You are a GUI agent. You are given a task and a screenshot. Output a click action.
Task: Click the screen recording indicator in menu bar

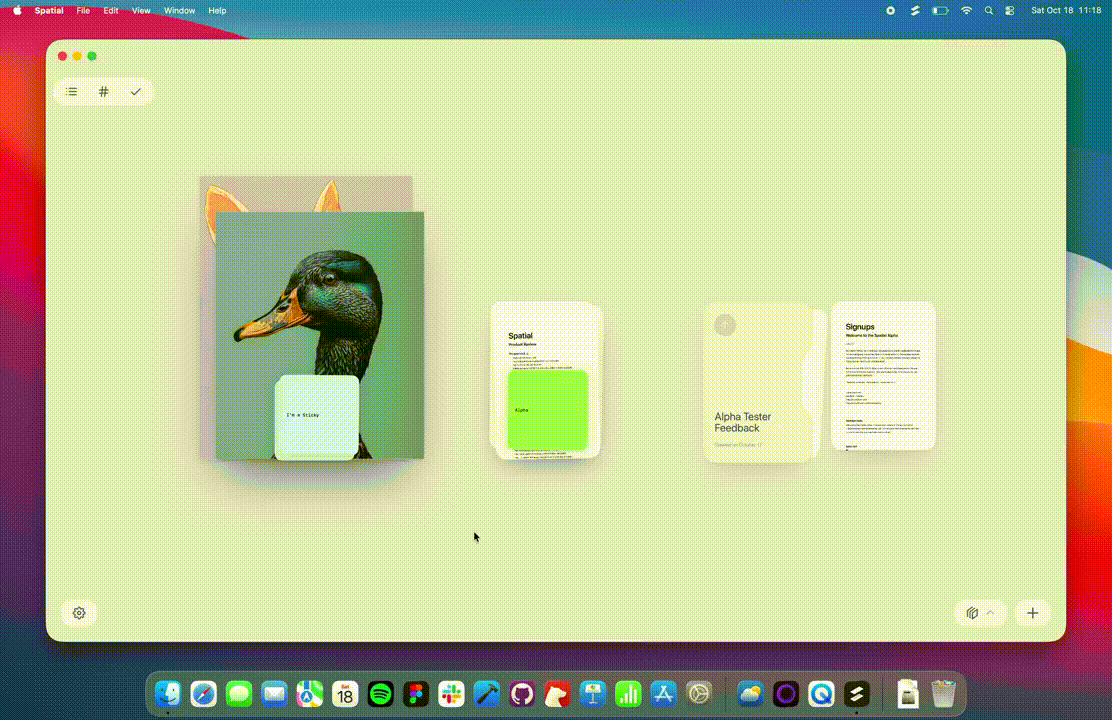890,11
